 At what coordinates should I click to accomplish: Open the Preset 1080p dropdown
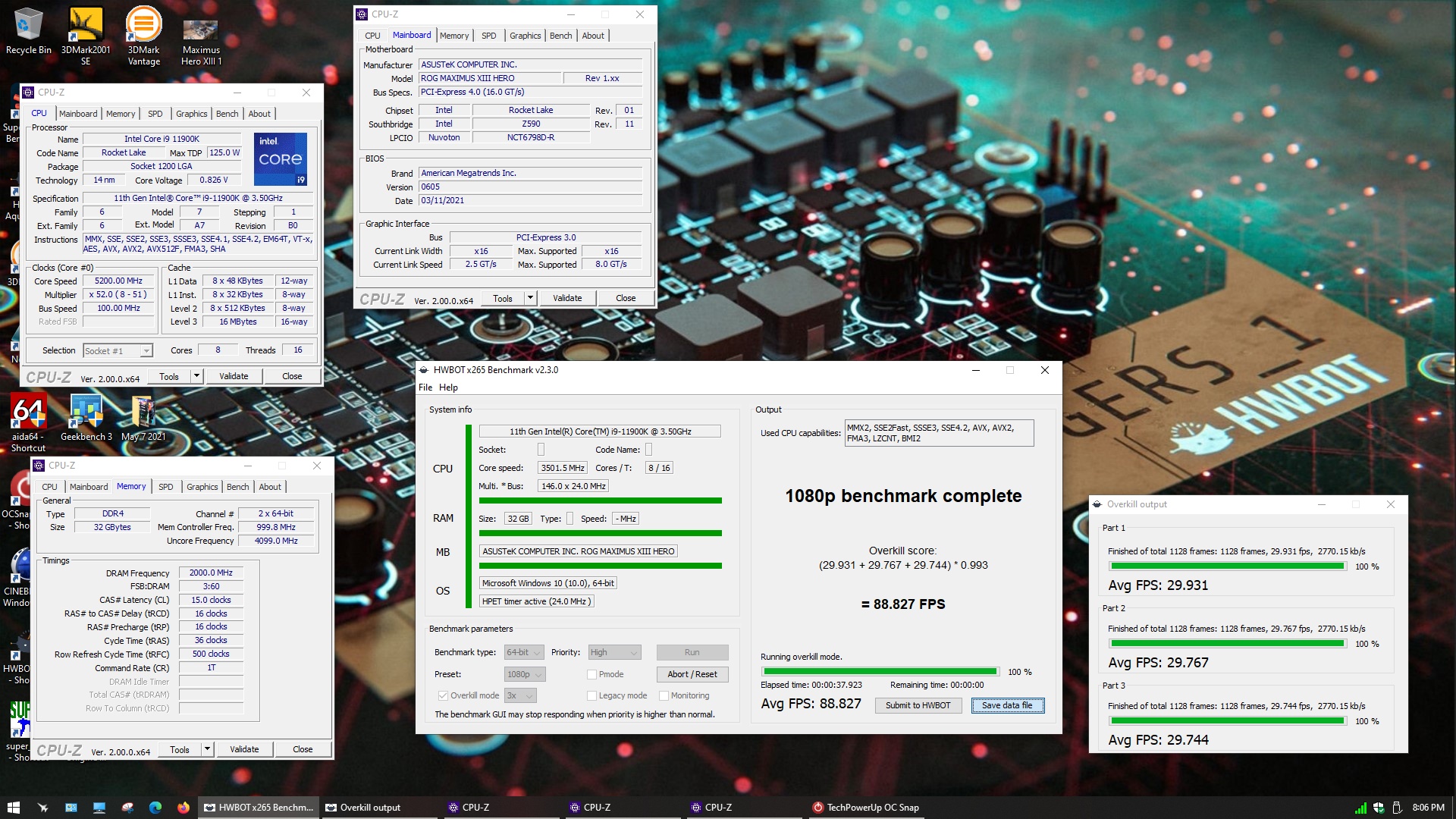pyautogui.click(x=524, y=674)
